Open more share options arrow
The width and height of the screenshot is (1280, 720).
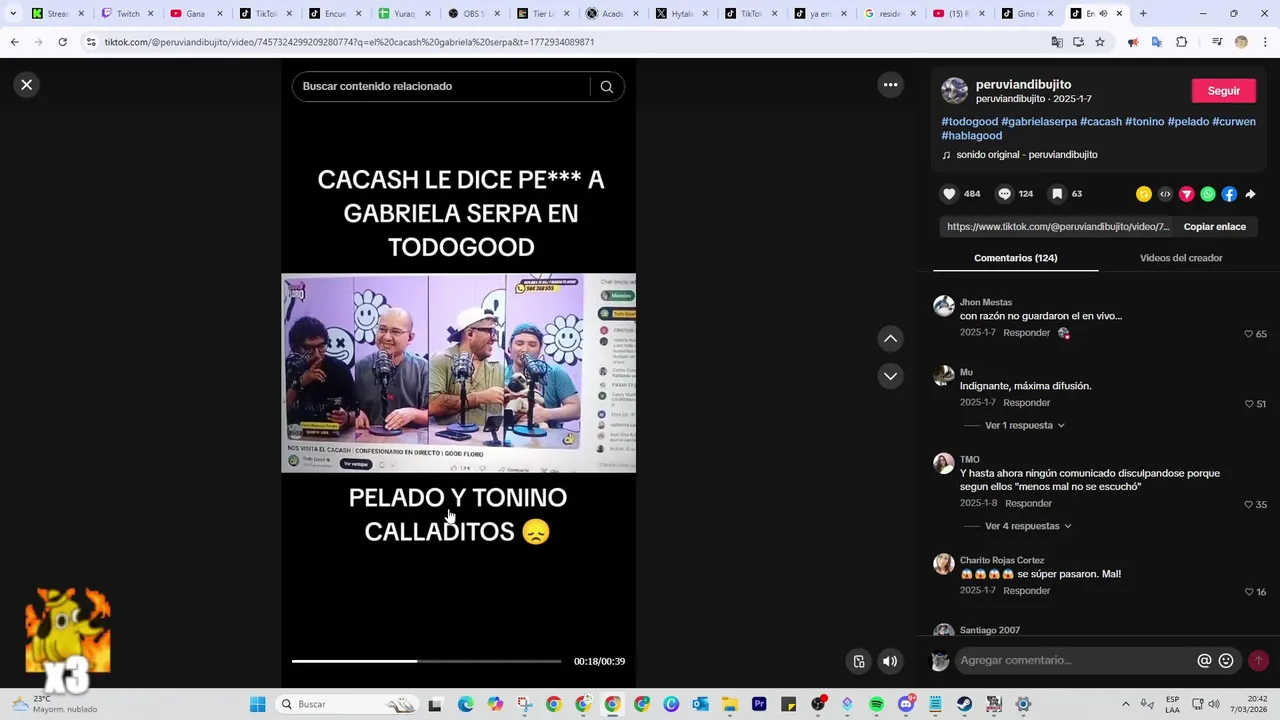pyautogui.click(x=1250, y=194)
